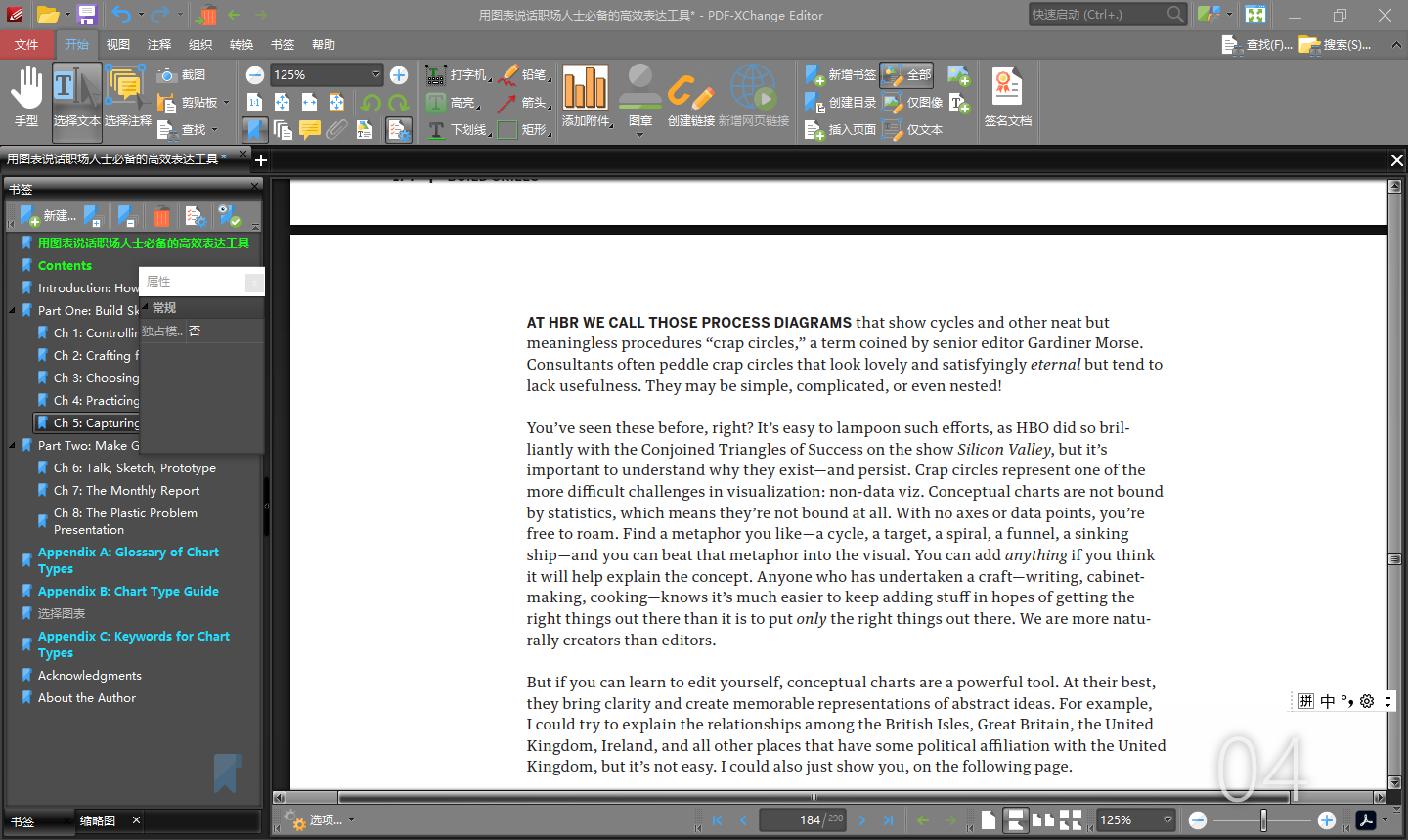Viewport: 1408px width, 840px height.
Task: Click Add Attachment (添加附件) icon
Action: click(585, 88)
